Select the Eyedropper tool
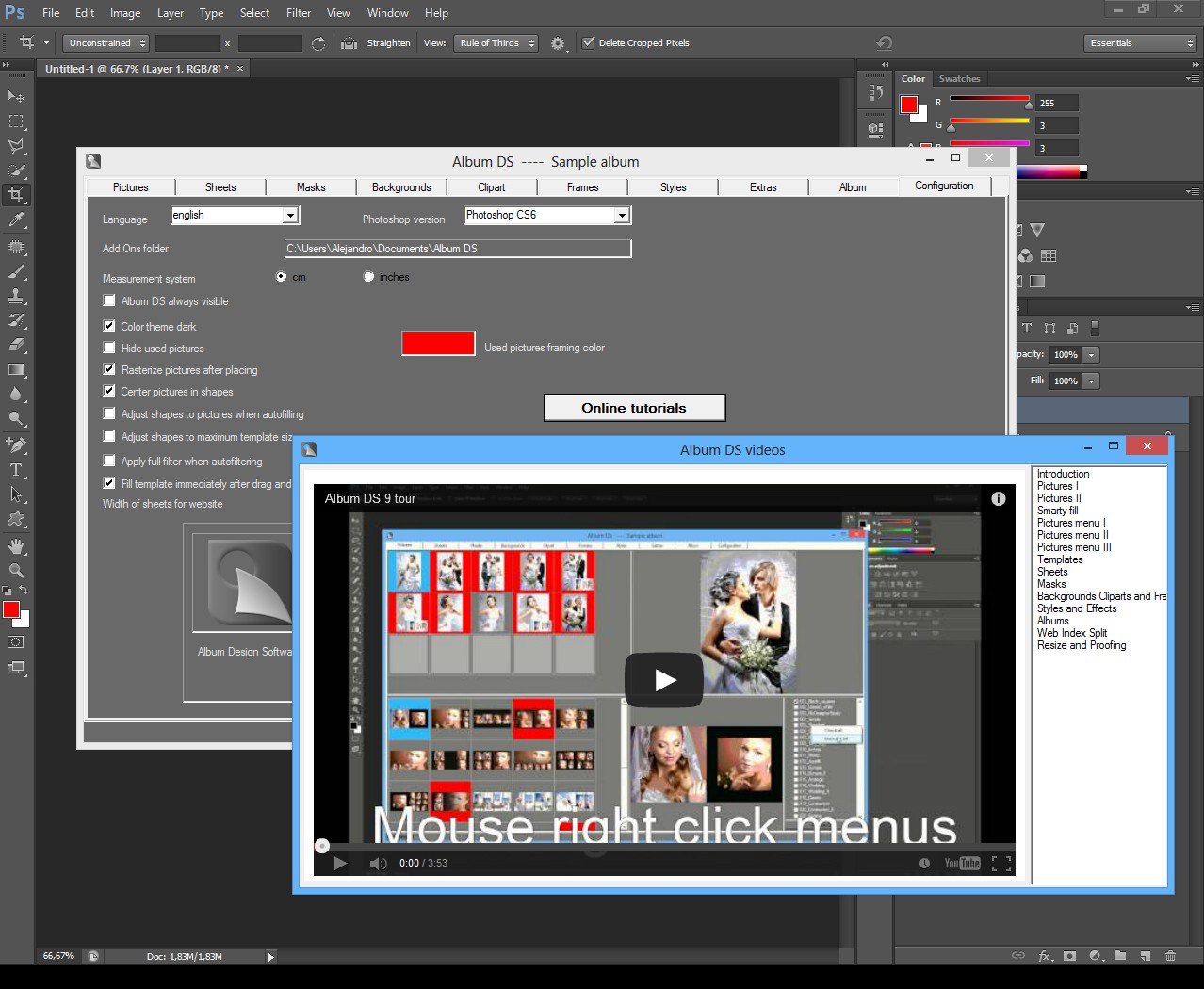1204x989 pixels. (16, 220)
